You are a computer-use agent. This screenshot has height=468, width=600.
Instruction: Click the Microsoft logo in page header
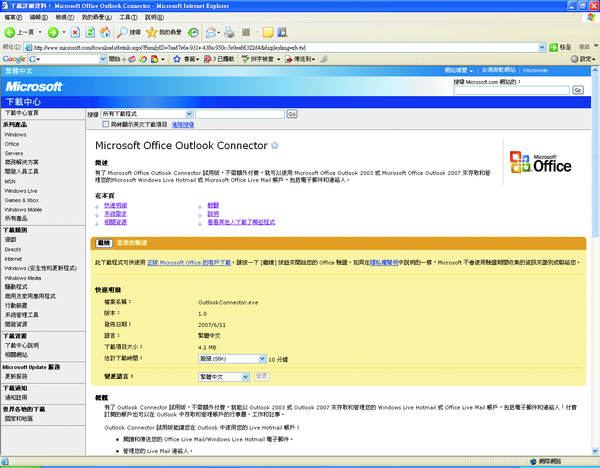[34, 87]
